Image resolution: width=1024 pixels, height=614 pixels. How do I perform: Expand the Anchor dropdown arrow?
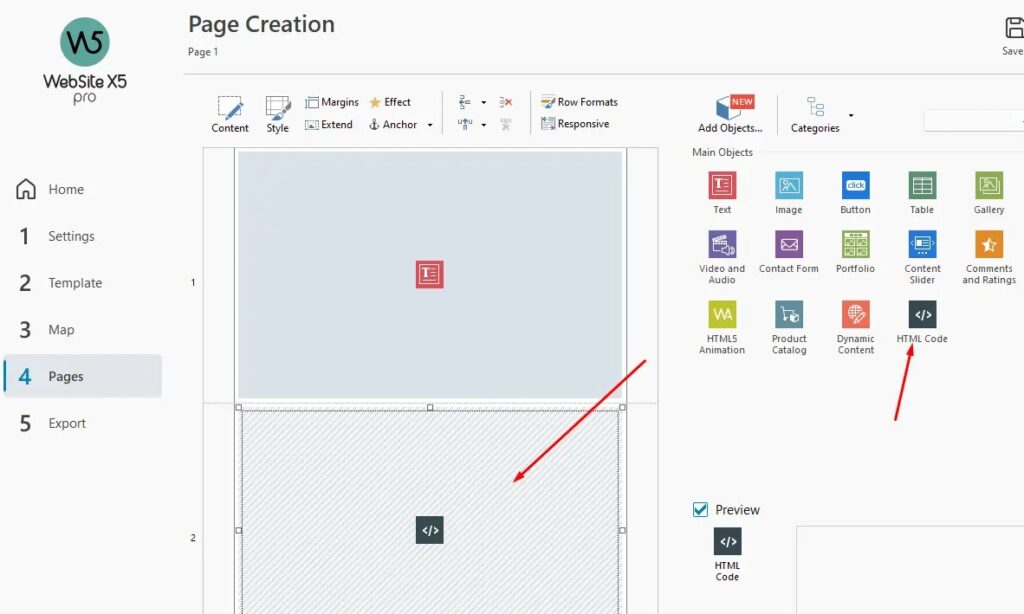(430, 125)
